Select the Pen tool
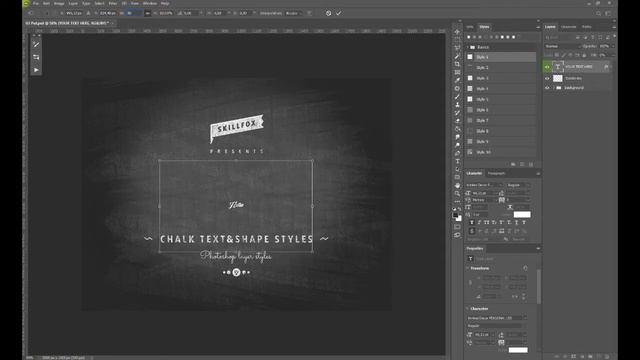Screen dimensions: 640x360 coord(457,153)
